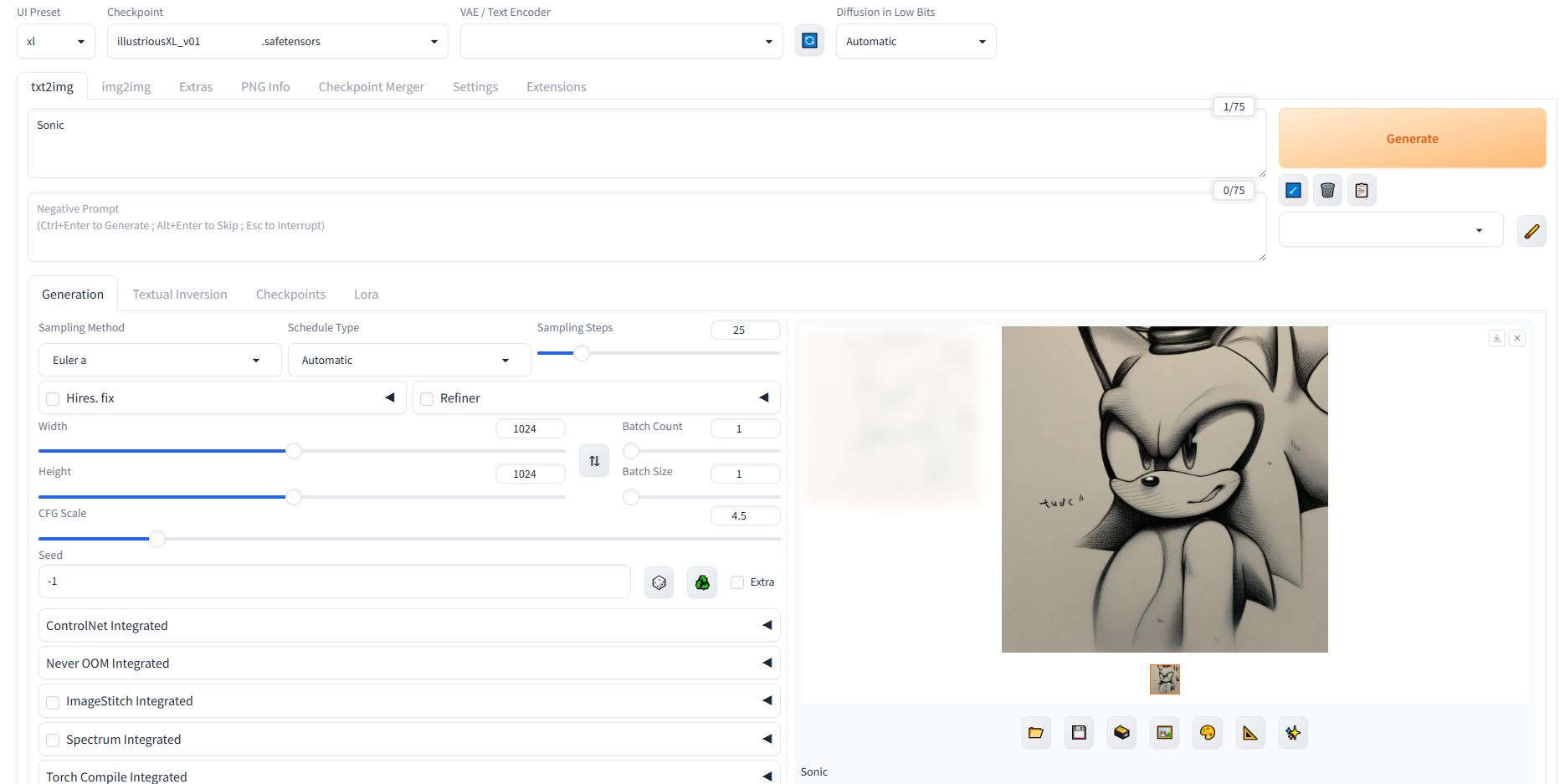Open the Schedule Type dropdown
Screen dimensions: 1565x784
(x=409, y=360)
